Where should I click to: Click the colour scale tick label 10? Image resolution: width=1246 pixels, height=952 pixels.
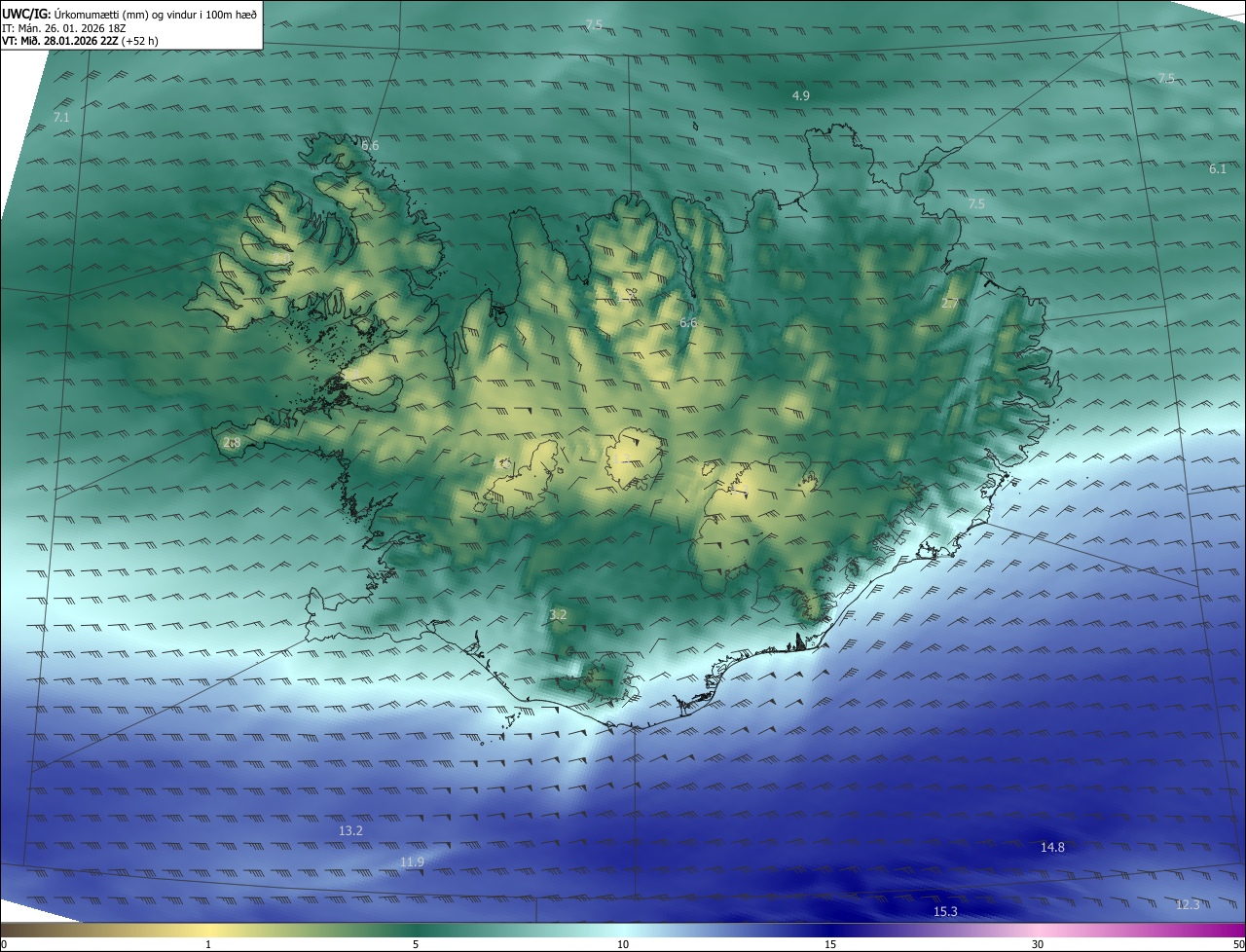[x=623, y=944]
